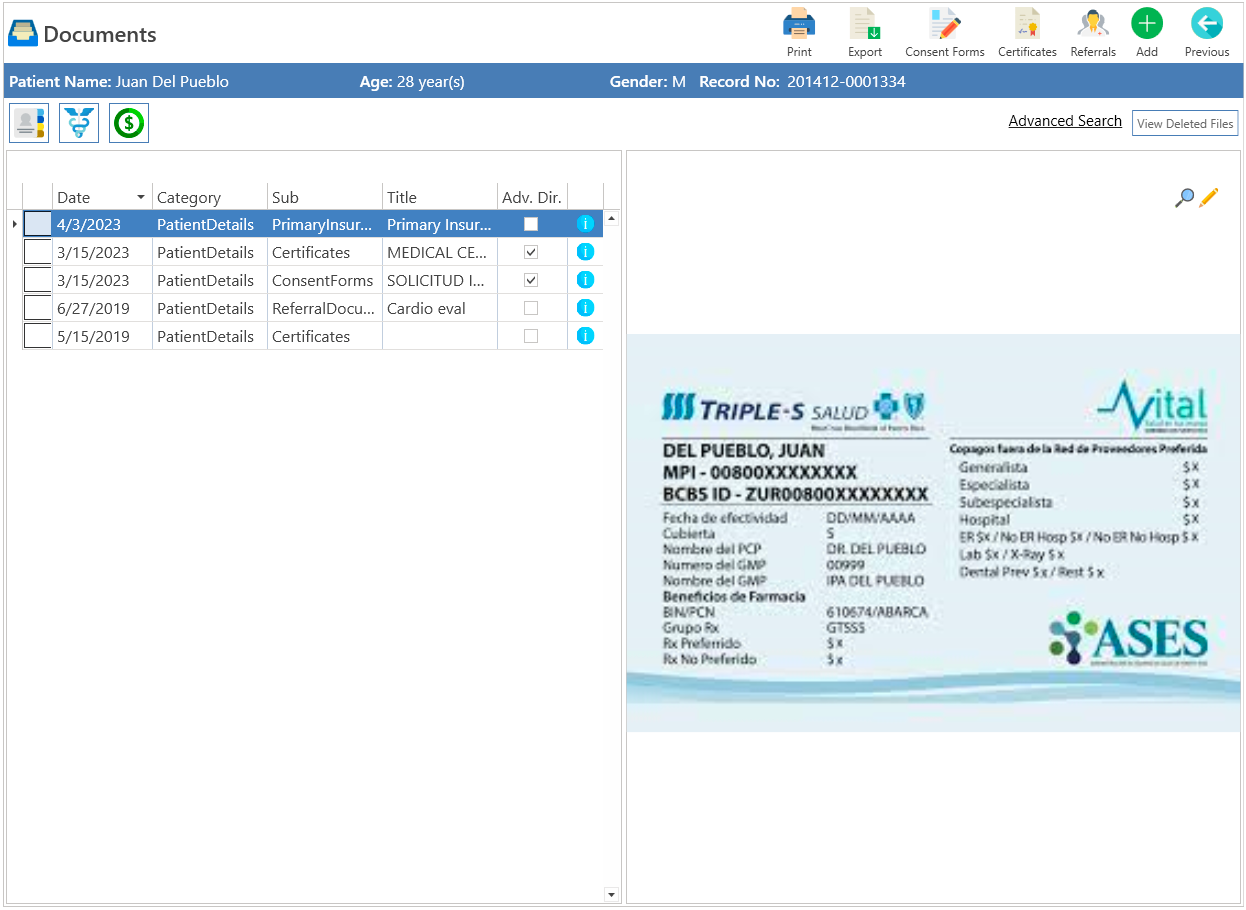Sort by the Title column header
Image resolution: width=1246 pixels, height=910 pixels.
click(x=440, y=197)
